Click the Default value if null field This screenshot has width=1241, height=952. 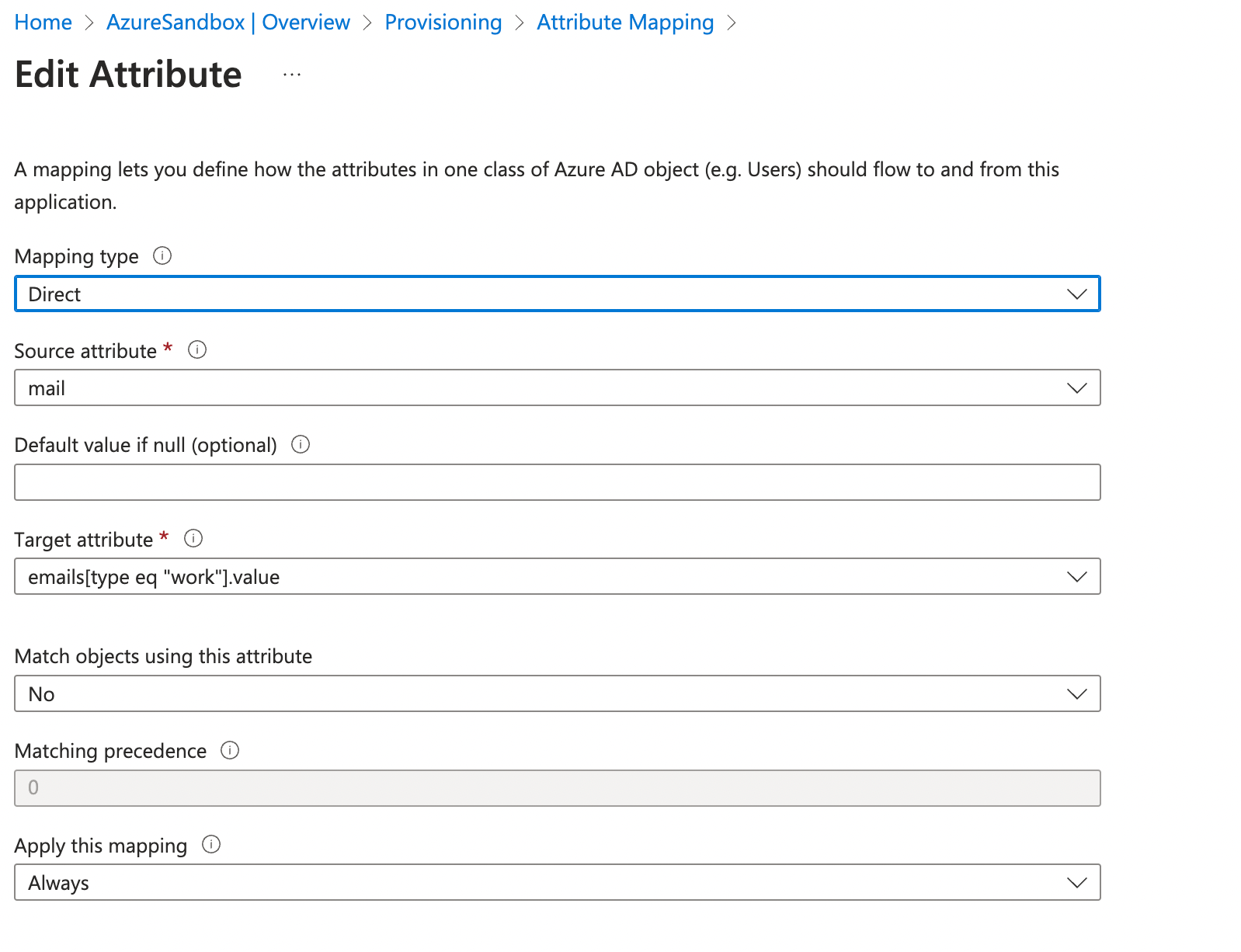pos(557,483)
